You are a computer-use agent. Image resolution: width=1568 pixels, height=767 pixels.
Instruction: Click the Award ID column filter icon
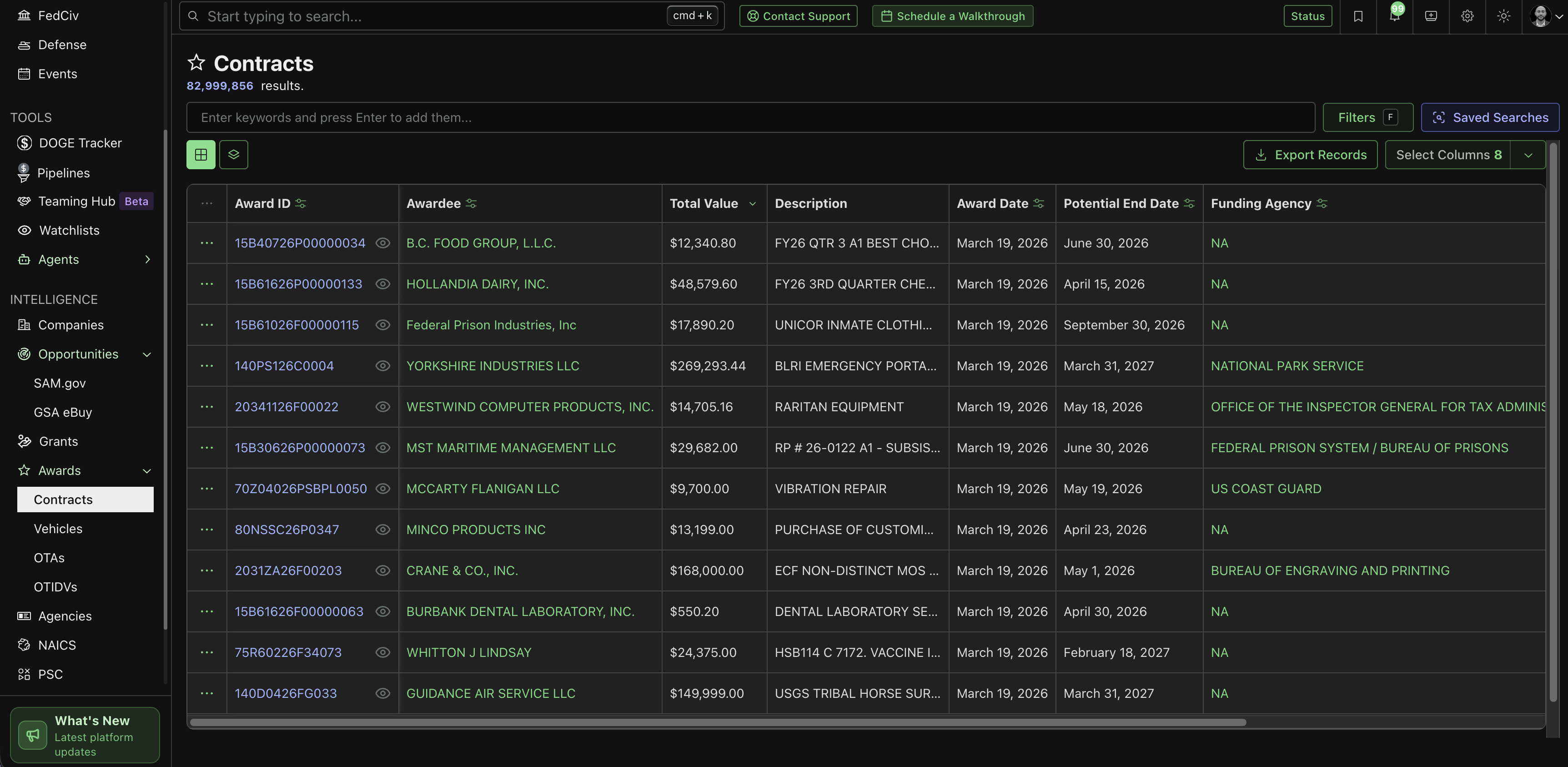301,203
